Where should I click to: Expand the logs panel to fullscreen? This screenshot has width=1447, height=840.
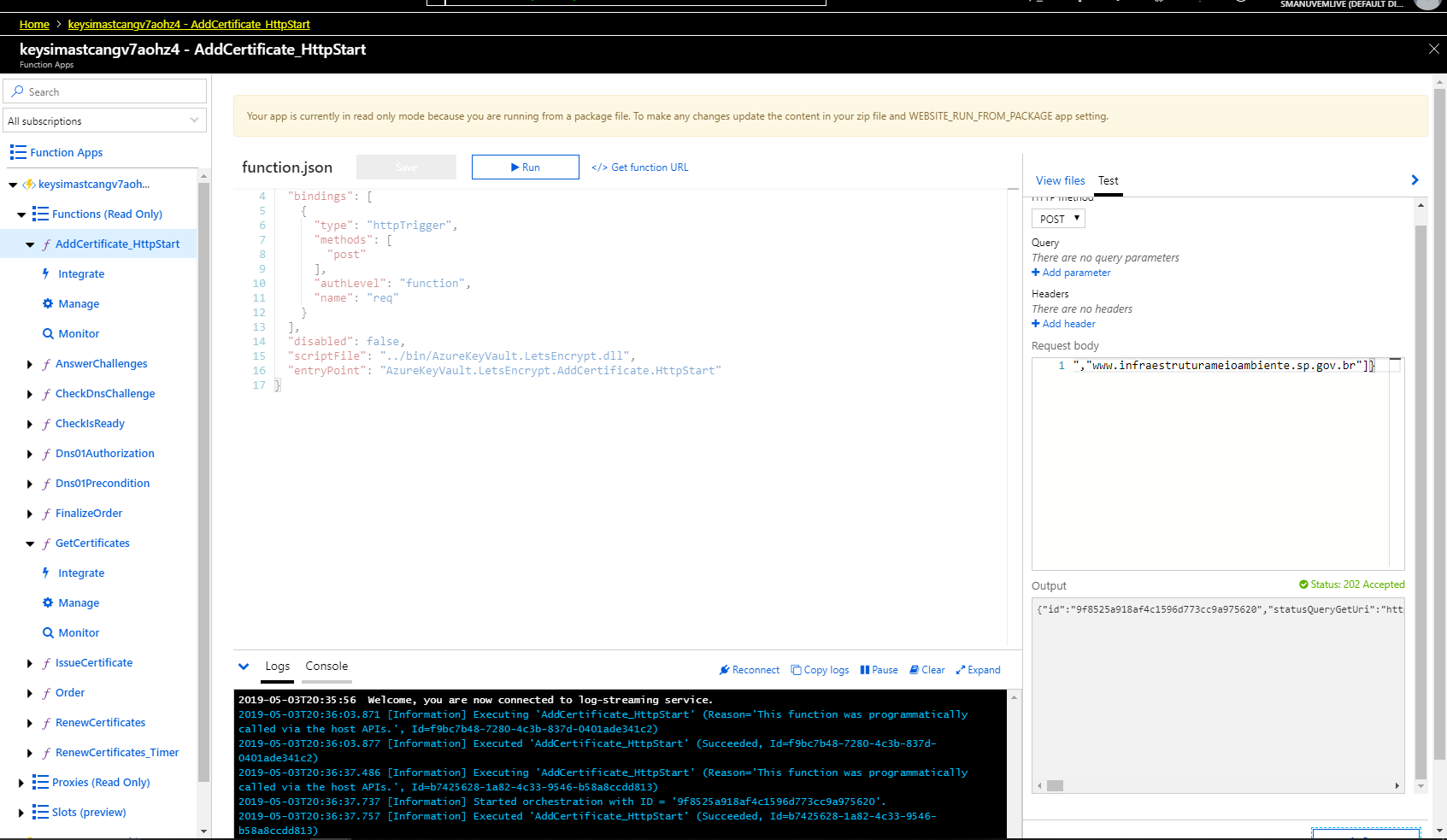[978, 669]
